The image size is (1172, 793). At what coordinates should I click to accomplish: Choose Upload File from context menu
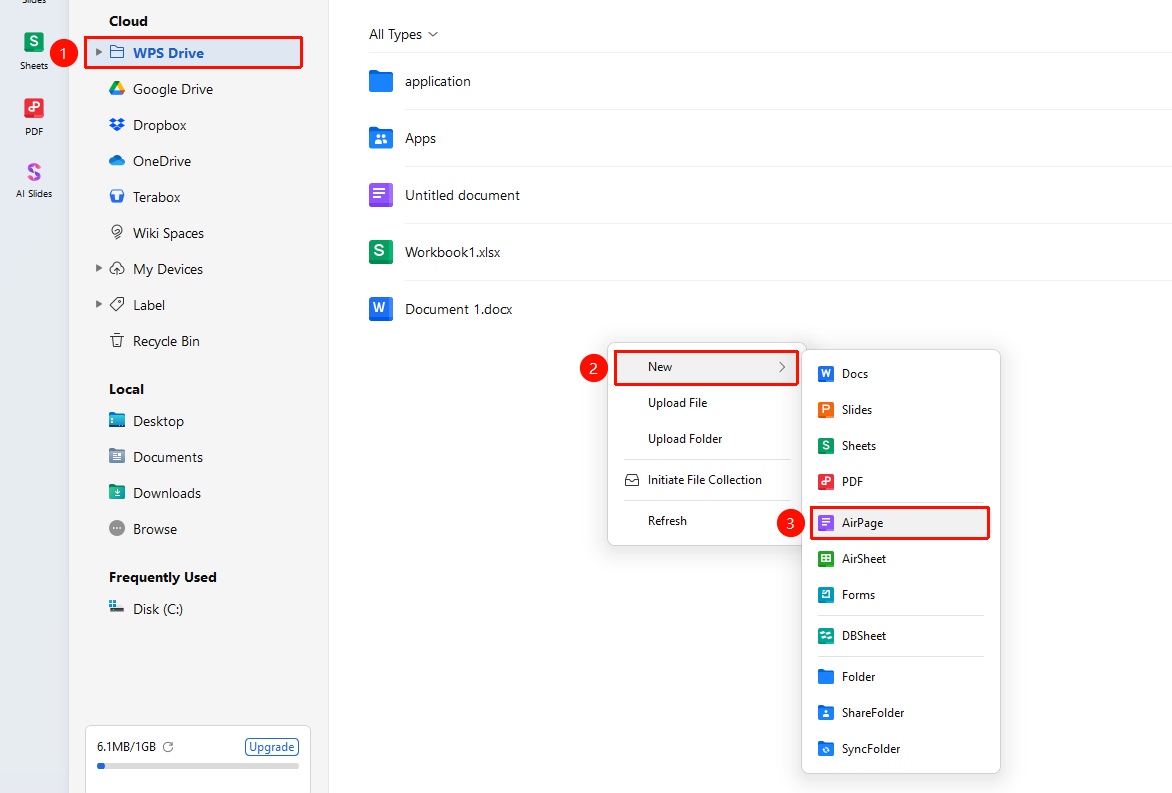[706, 403]
